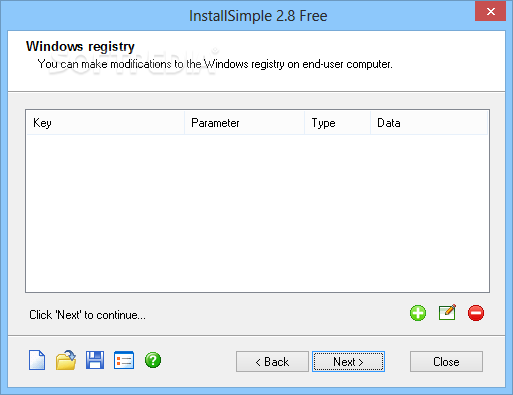This screenshot has width=513, height=395.
Task: Create a new project with blank page icon
Action: point(37,360)
